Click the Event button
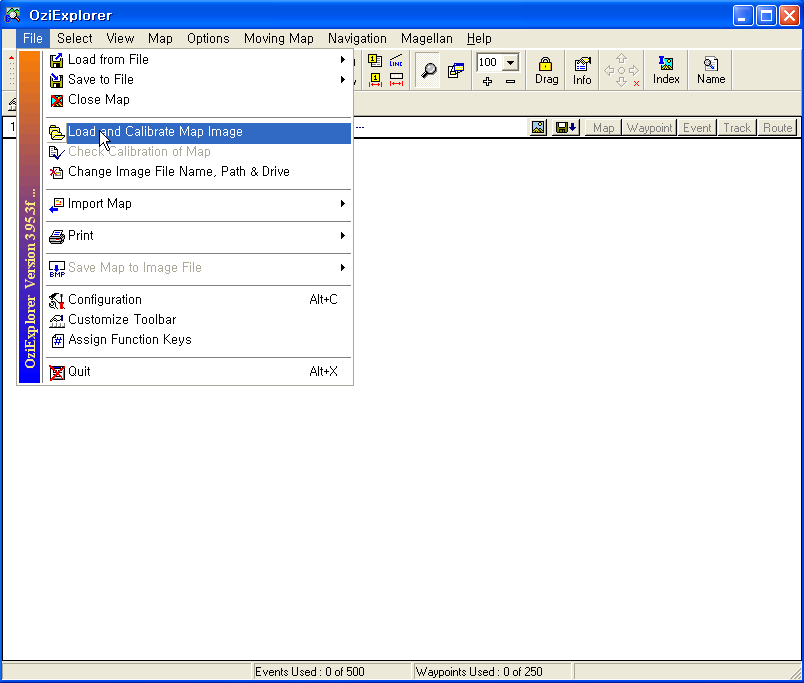 pos(697,128)
